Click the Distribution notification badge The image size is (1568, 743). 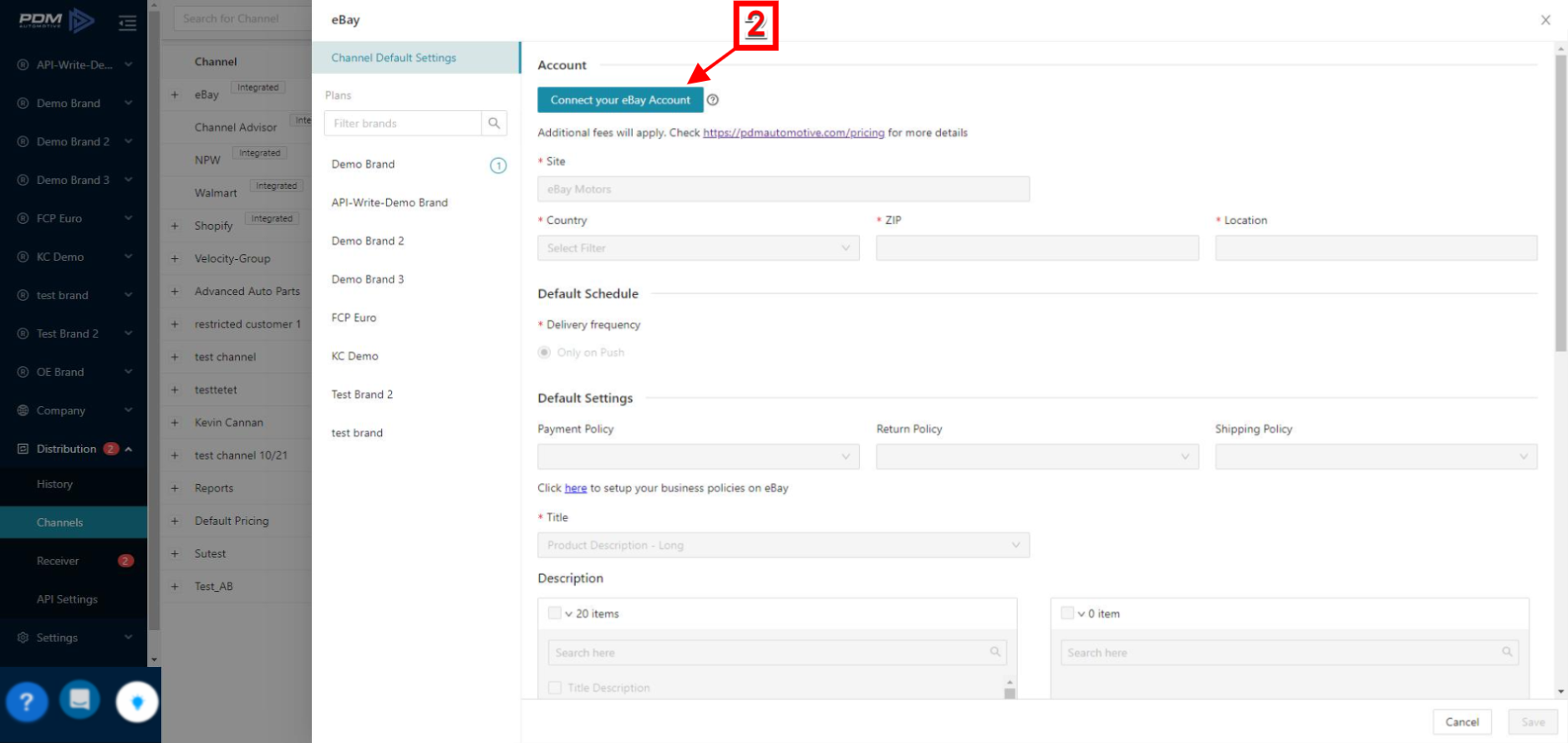tap(110, 449)
